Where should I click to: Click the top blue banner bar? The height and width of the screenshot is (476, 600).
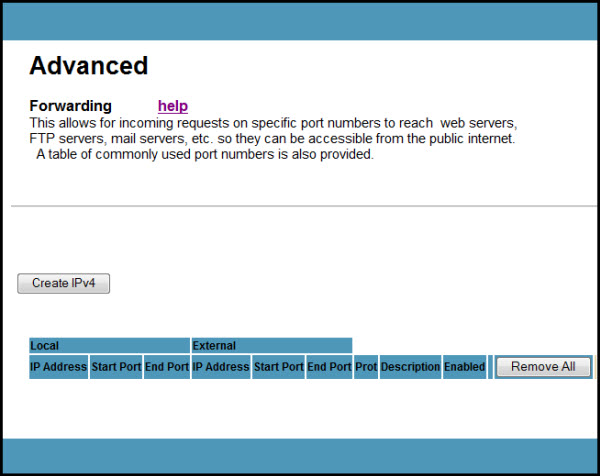300,21
